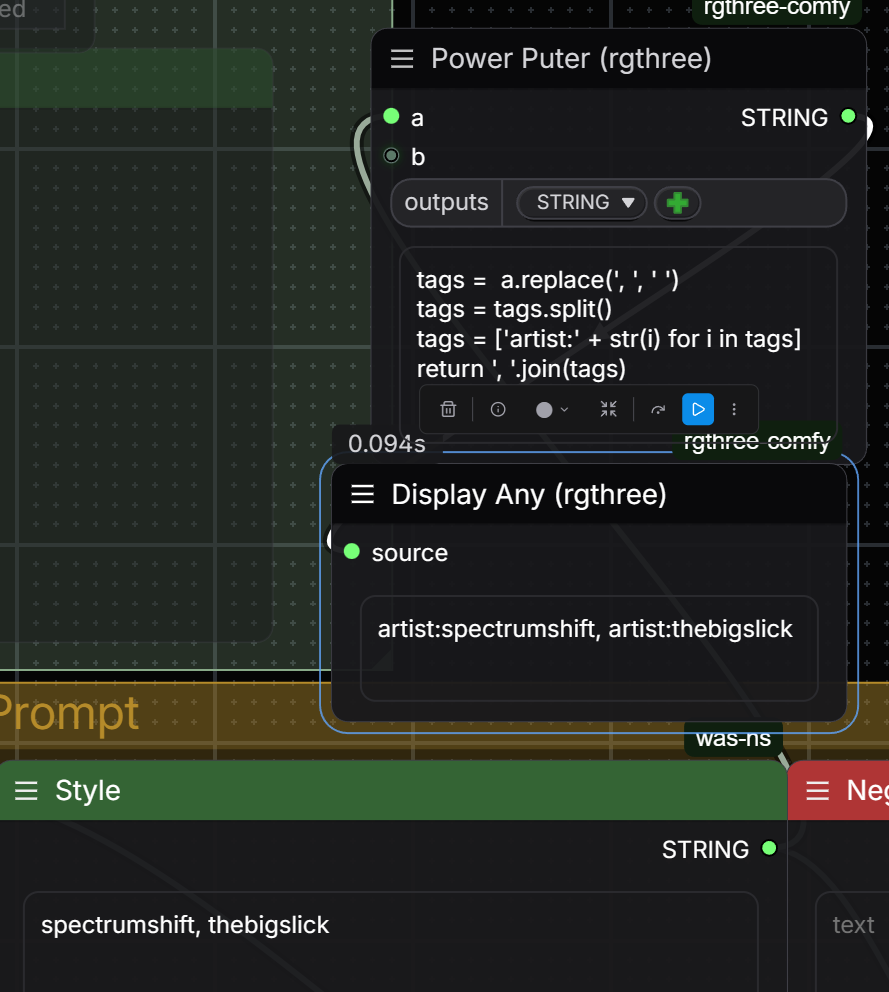Click the rgthree-comfy badge above Display Any
Image resolution: width=889 pixels, height=992 pixels.
click(x=757, y=441)
